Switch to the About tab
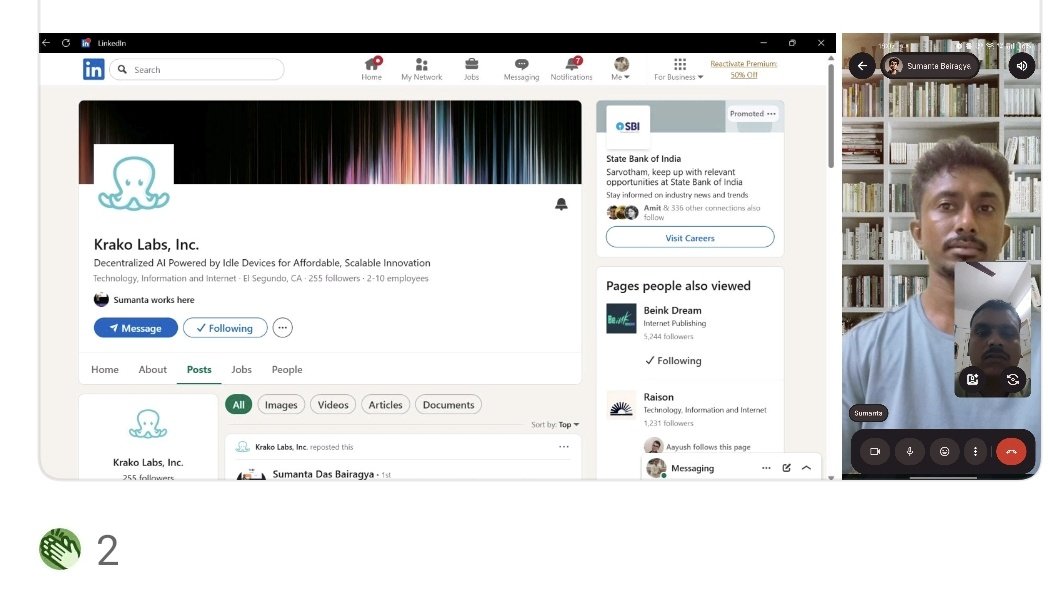Screen dimensions: 1048x593 (x=152, y=370)
